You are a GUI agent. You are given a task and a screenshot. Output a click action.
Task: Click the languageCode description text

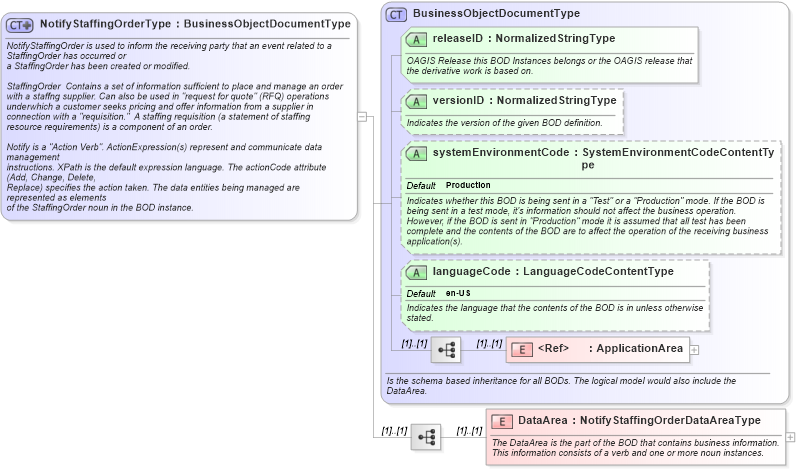[x=555, y=313]
